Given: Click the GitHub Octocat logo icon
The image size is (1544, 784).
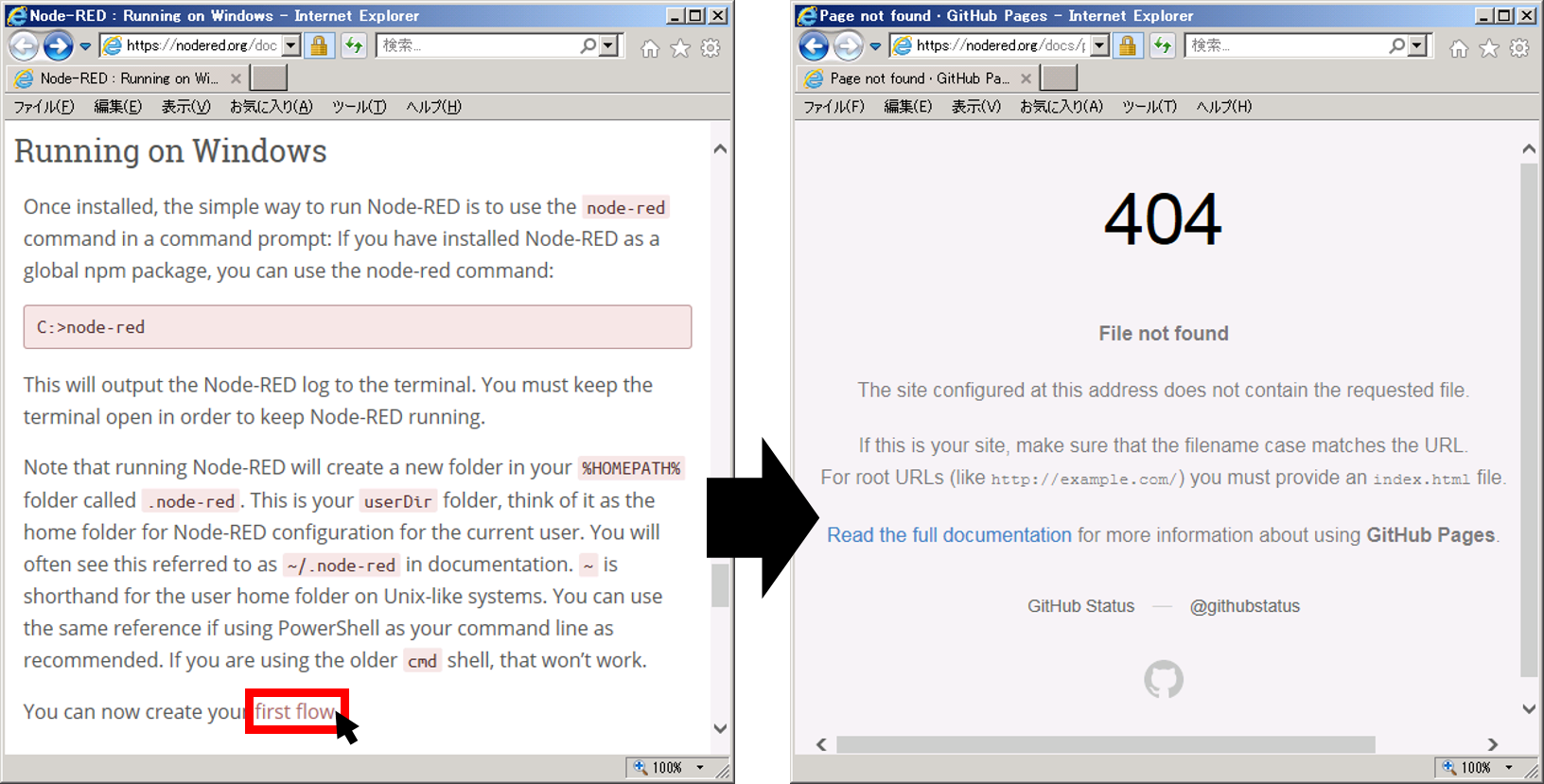Looking at the screenshot, I should [1164, 679].
